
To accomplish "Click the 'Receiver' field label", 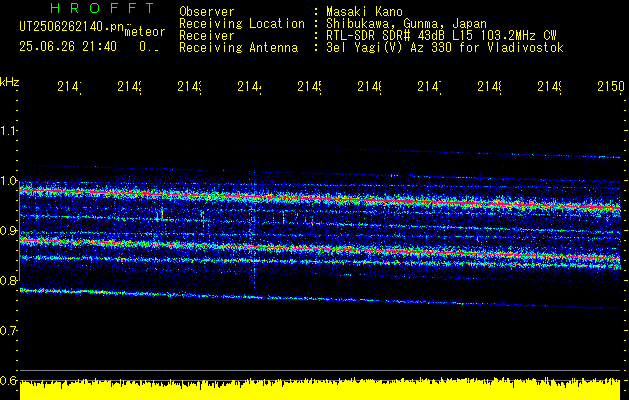I will click(207, 36).
